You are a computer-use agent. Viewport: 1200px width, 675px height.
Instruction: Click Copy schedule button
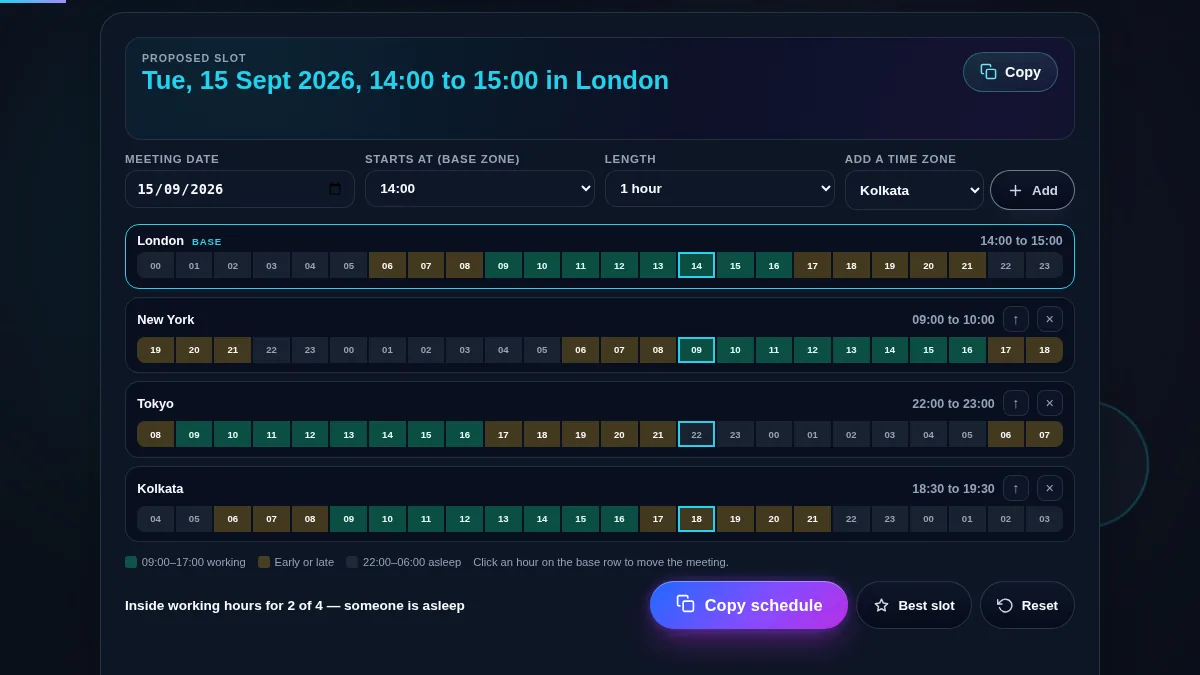(x=749, y=605)
